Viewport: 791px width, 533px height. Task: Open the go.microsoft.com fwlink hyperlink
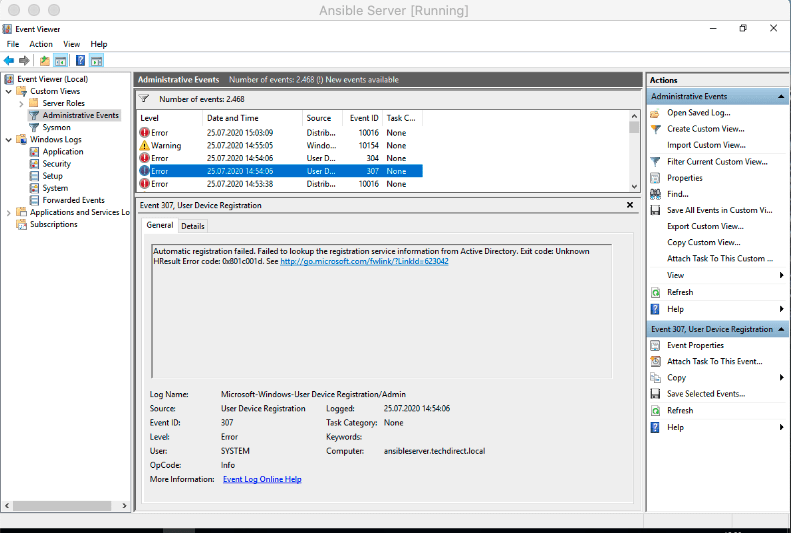pos(364,261)
